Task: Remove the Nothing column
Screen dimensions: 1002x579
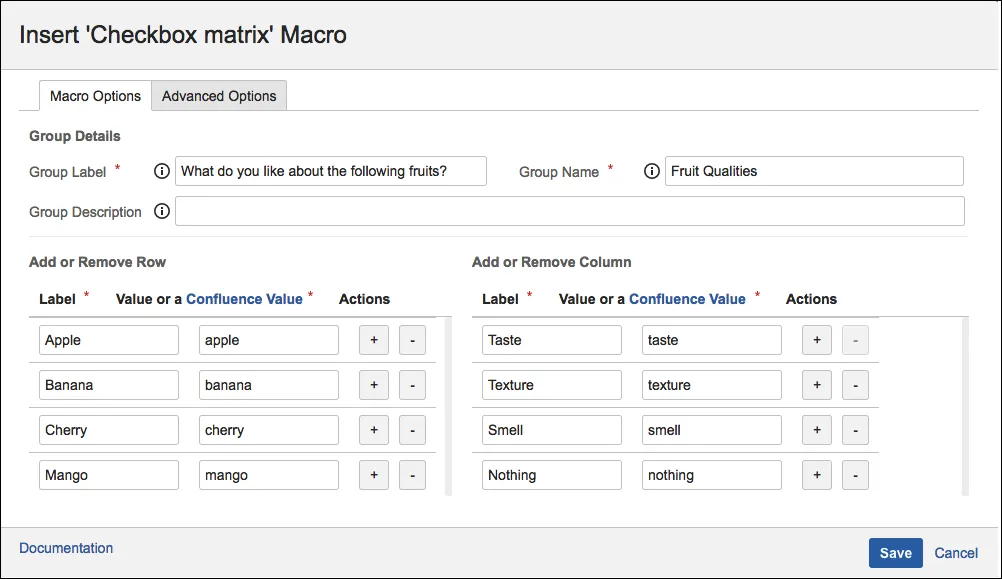Action: coord(855,475)
